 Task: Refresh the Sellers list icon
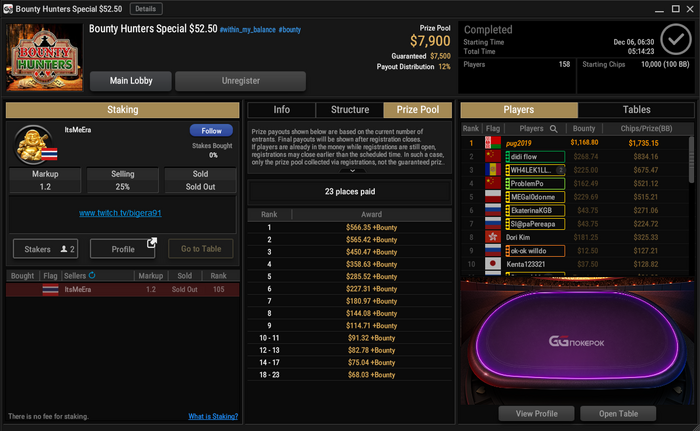(x=92, y=275)
